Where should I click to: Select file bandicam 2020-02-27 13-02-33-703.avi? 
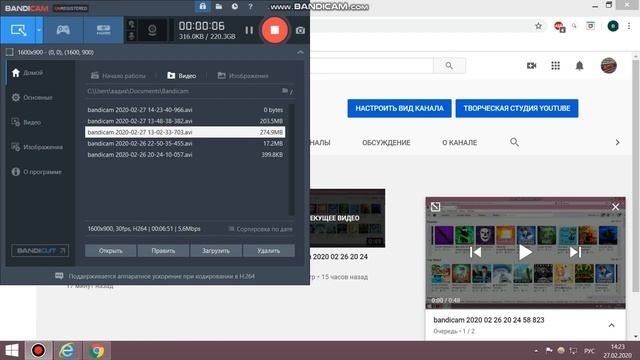click(185, 132)
